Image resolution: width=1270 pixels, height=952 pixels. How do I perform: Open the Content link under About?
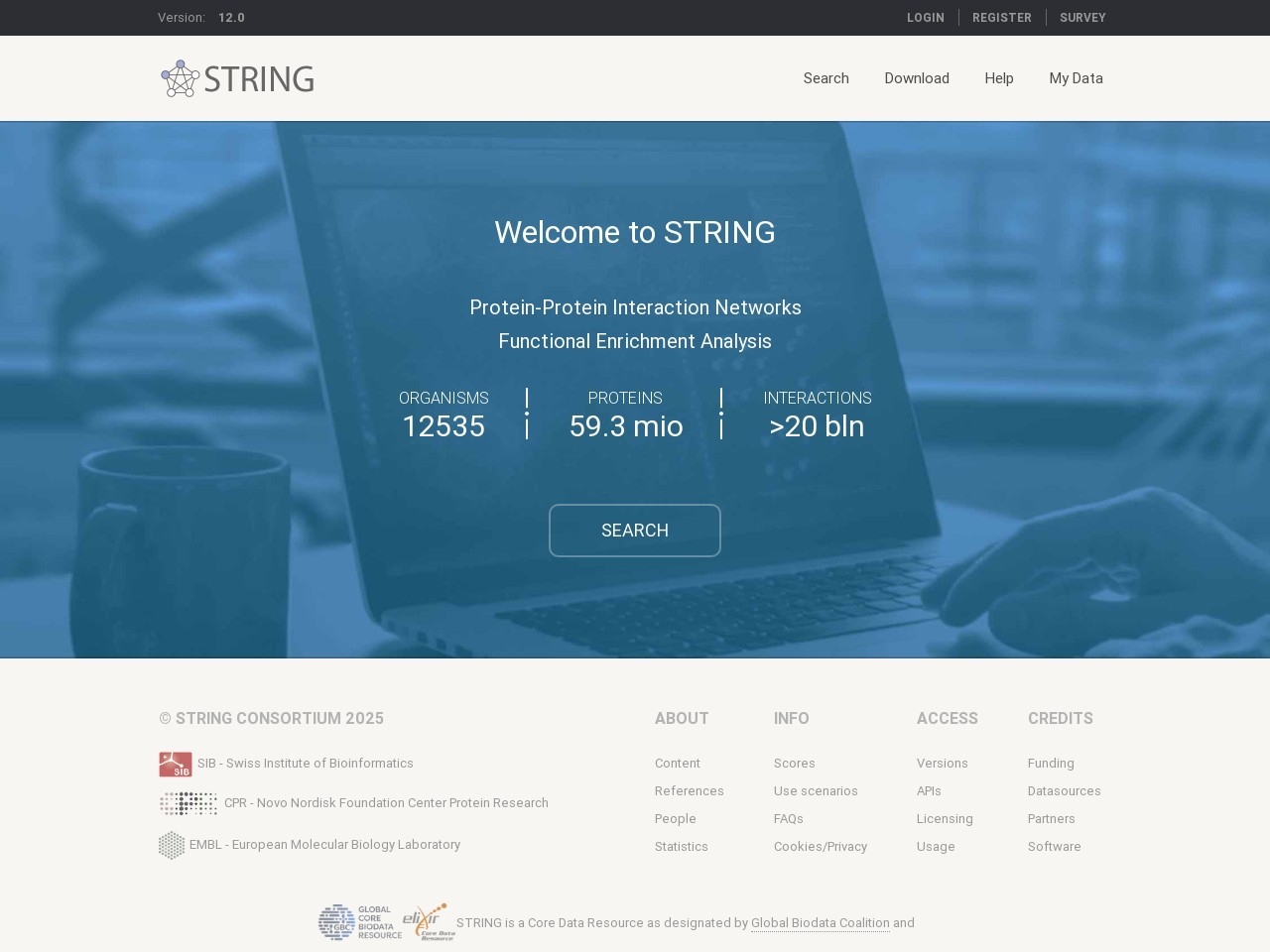(x=678, y=764)
